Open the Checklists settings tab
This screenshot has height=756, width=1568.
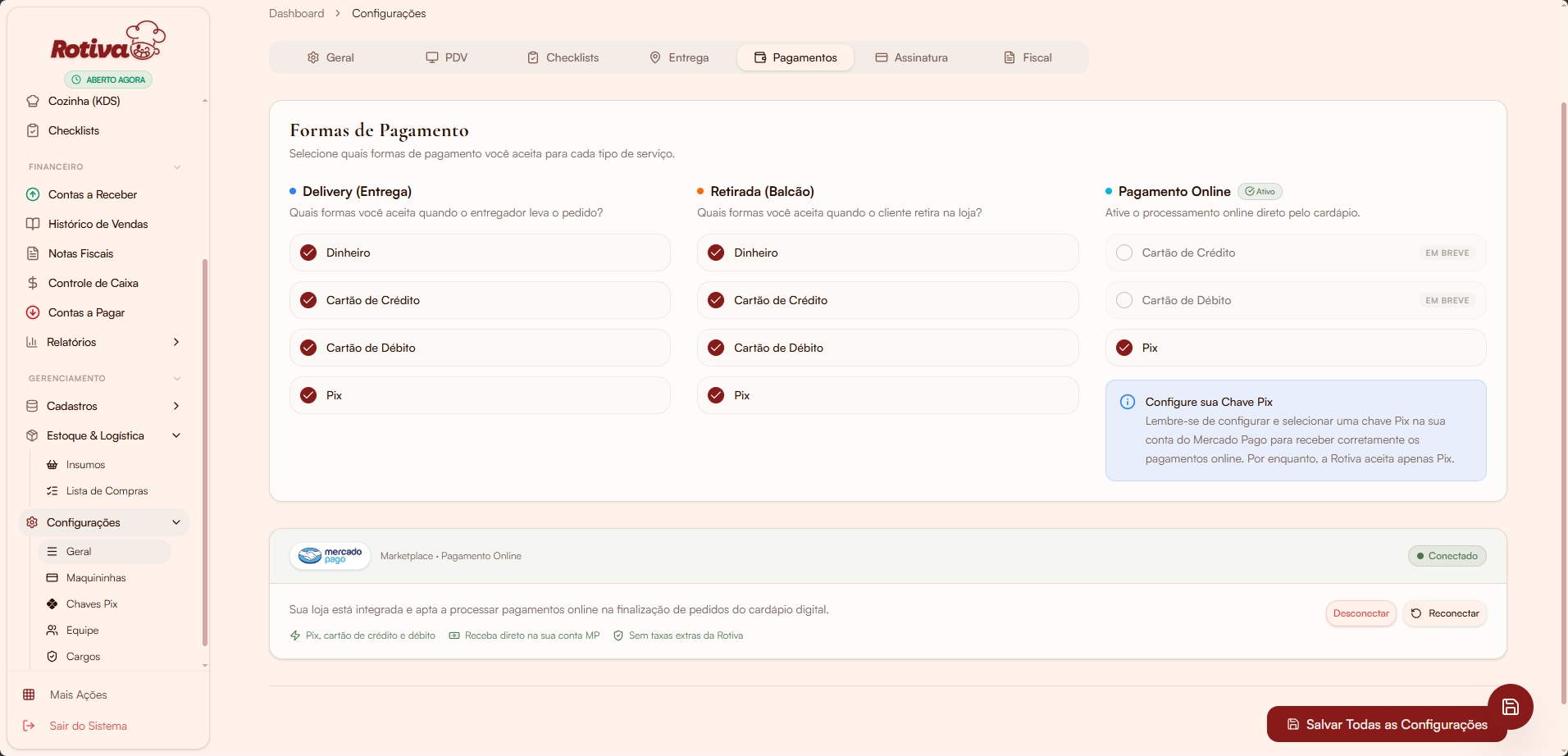[563, 57]
